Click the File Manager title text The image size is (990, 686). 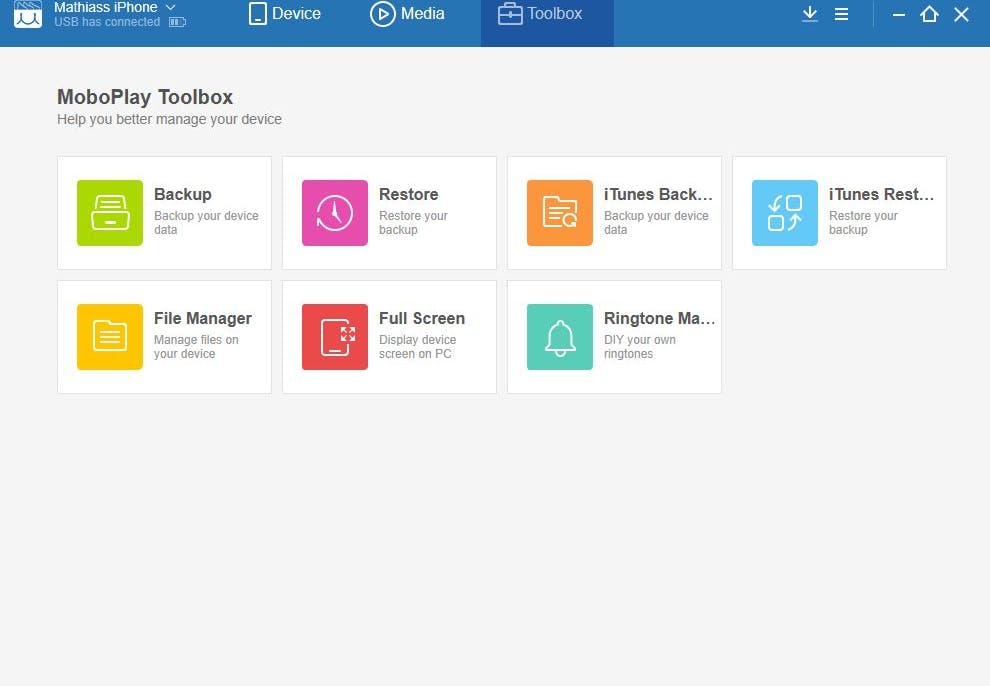pyautogui.click(x=203, y=319)
